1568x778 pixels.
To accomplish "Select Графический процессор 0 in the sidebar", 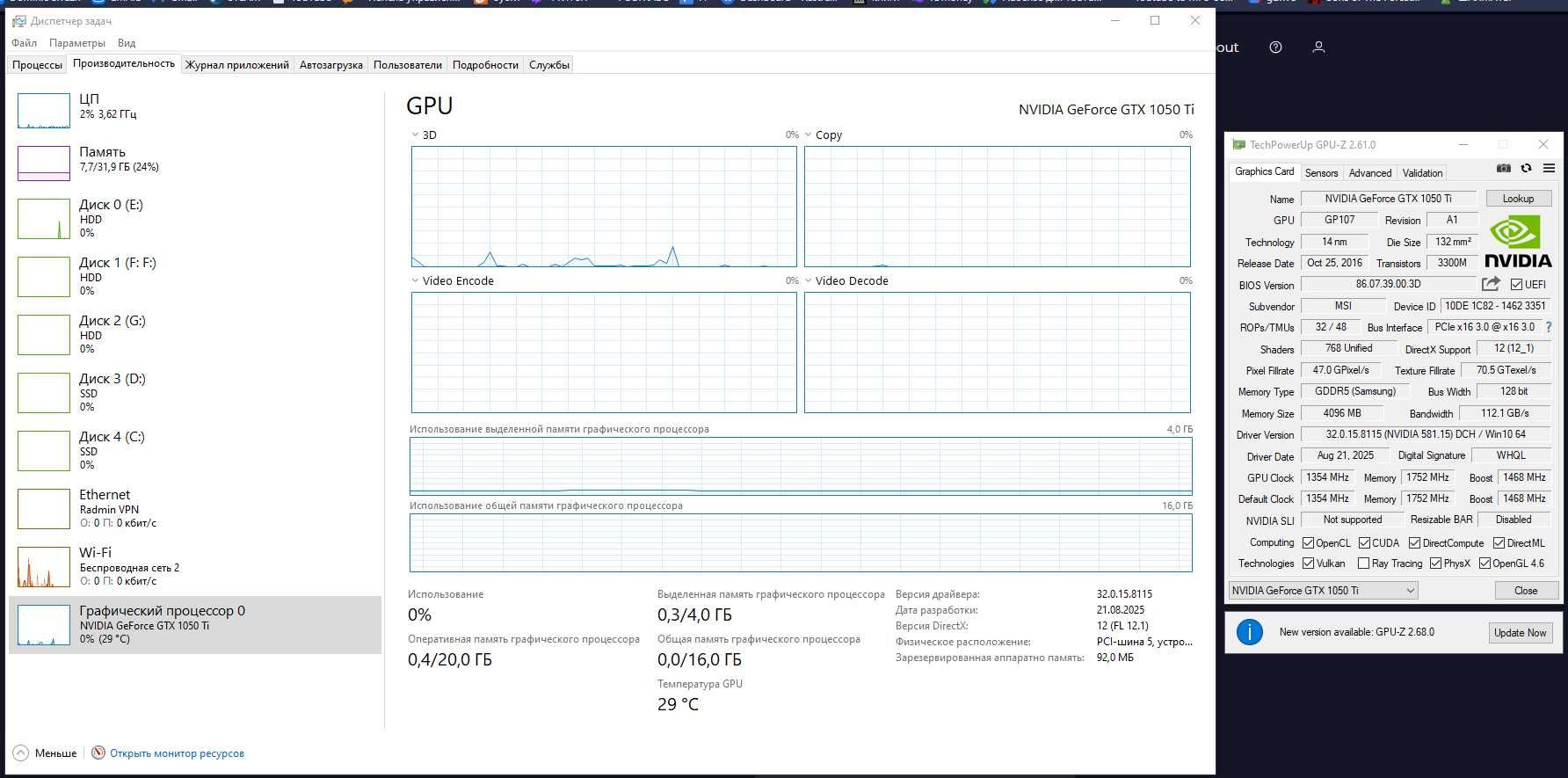I will click(195, 624).
